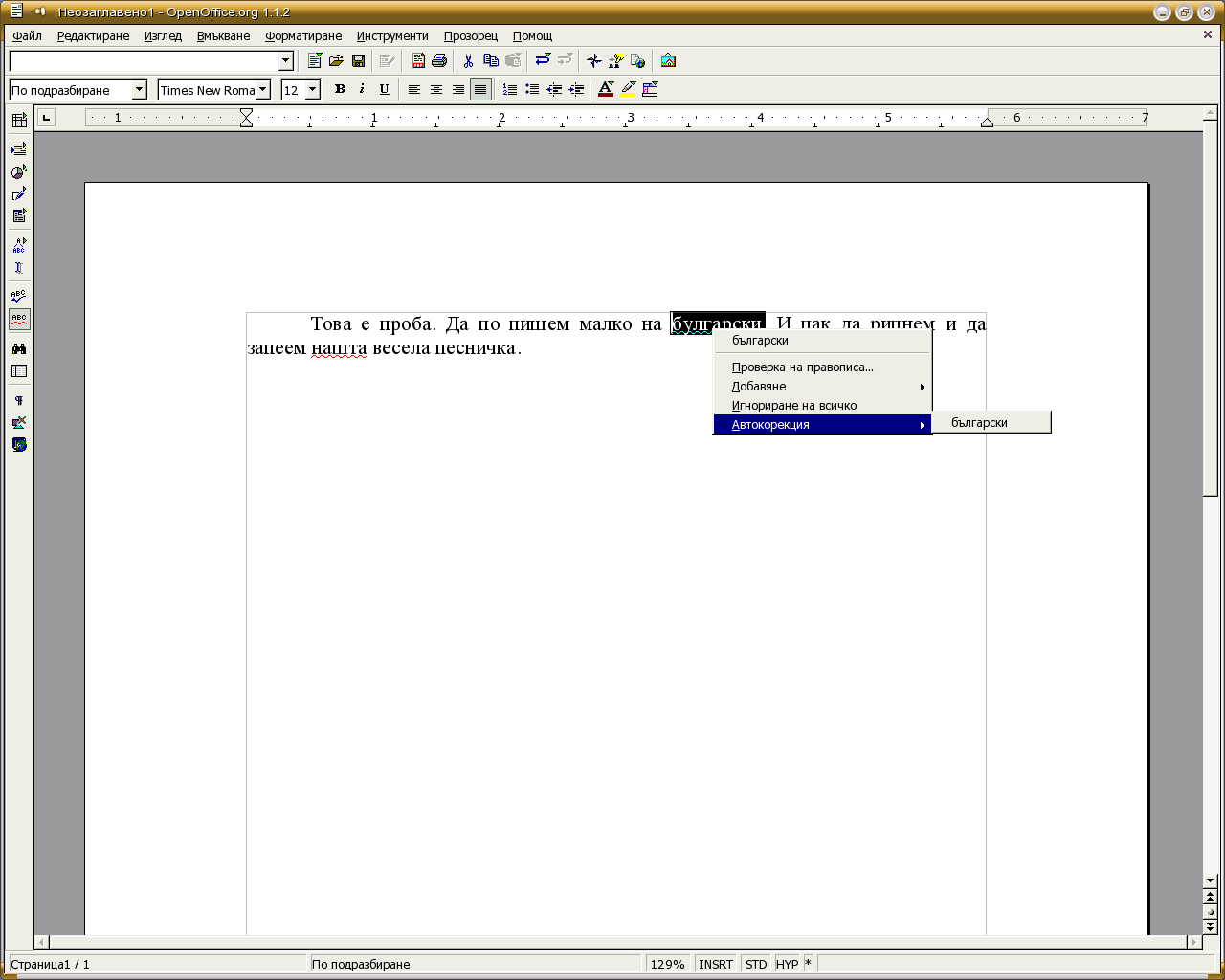
Task: Open the Редактиране menu
Action: pos(93,36)
